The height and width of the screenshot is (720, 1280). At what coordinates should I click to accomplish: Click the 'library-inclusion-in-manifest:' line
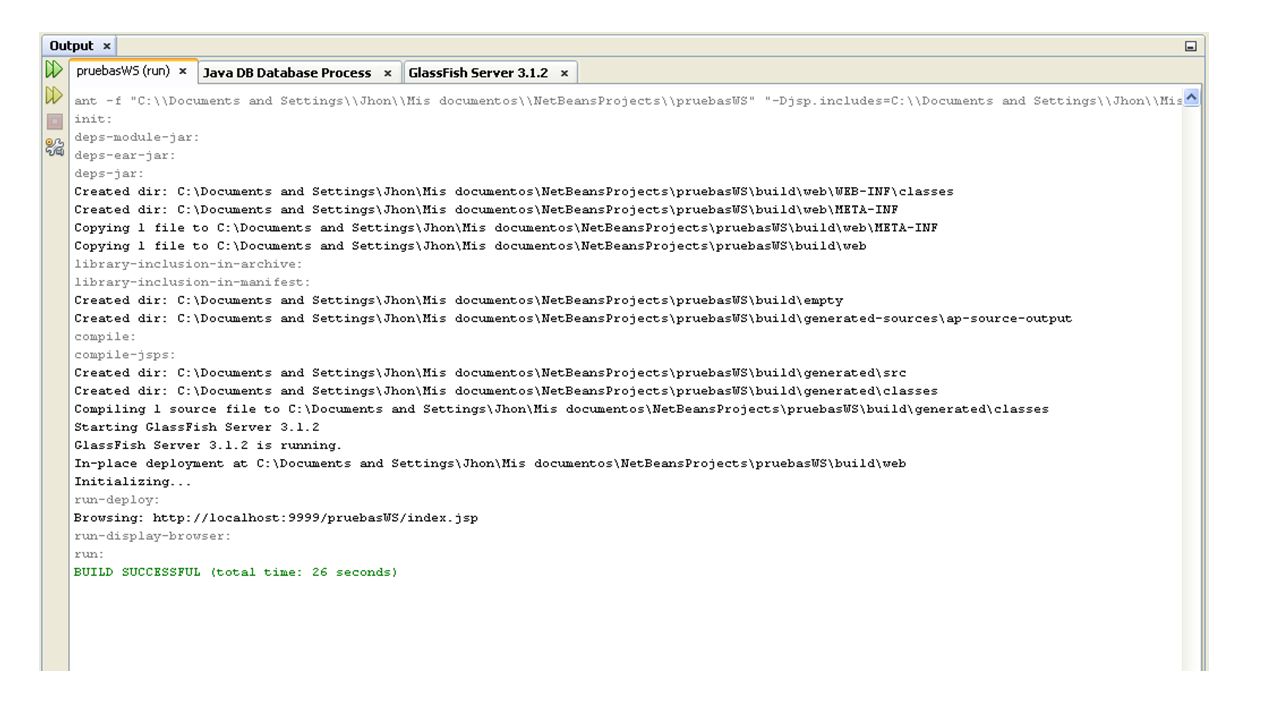(192, 282)
